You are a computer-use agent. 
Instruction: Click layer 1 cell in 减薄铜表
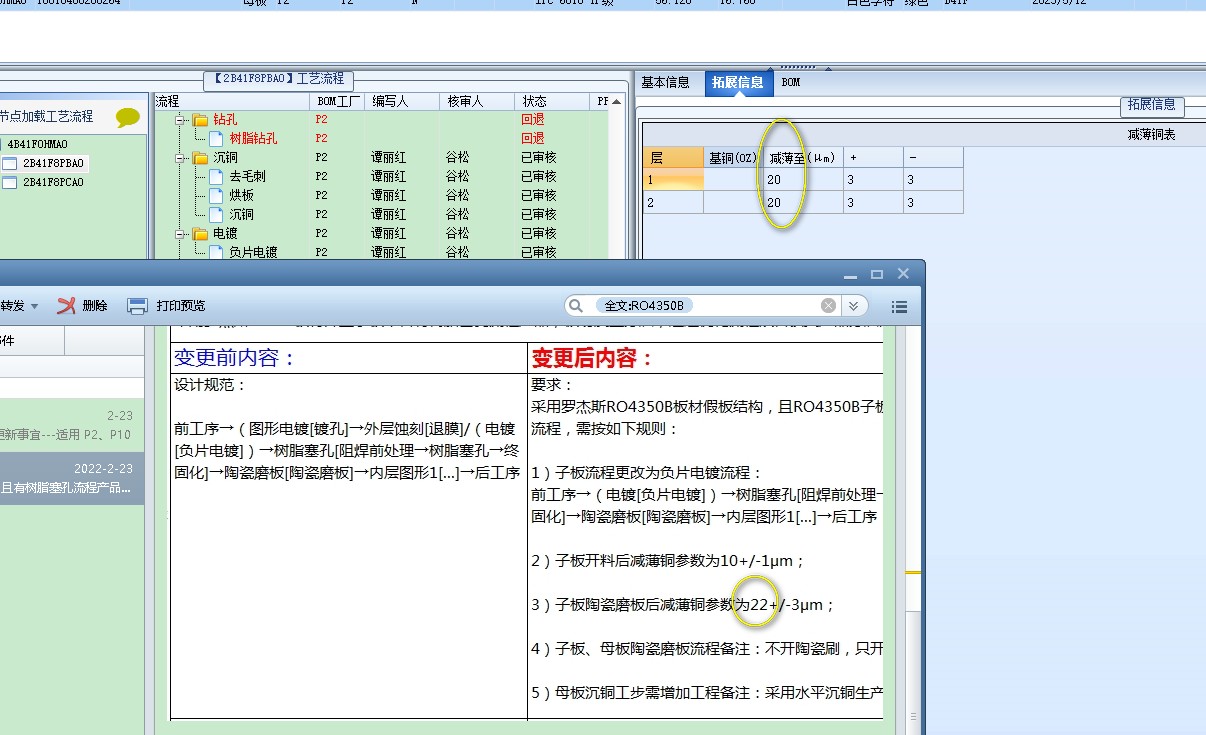pyautogui.click(x=673, y=180)
